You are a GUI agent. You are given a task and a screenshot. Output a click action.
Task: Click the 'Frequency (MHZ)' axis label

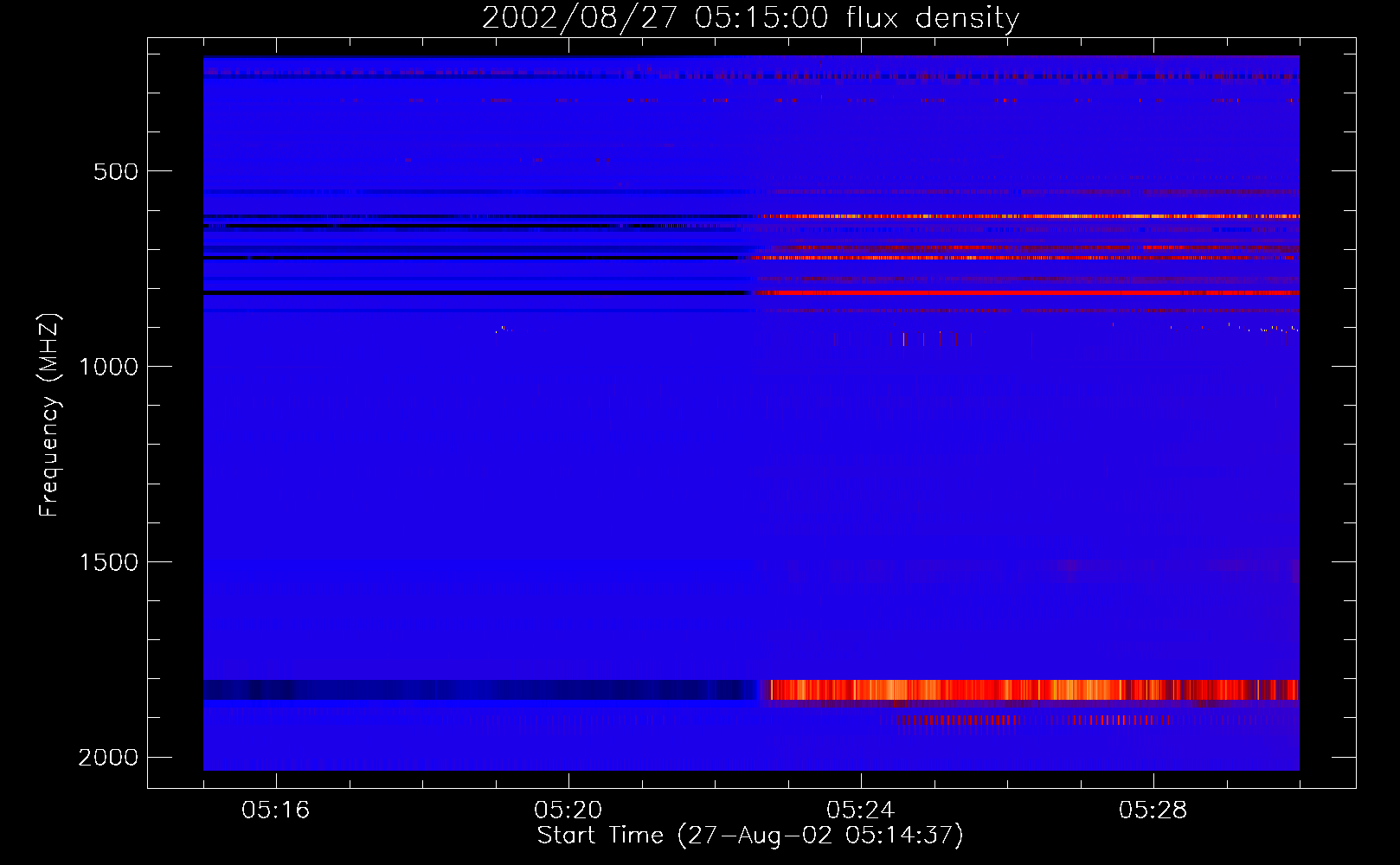point(49,415)
